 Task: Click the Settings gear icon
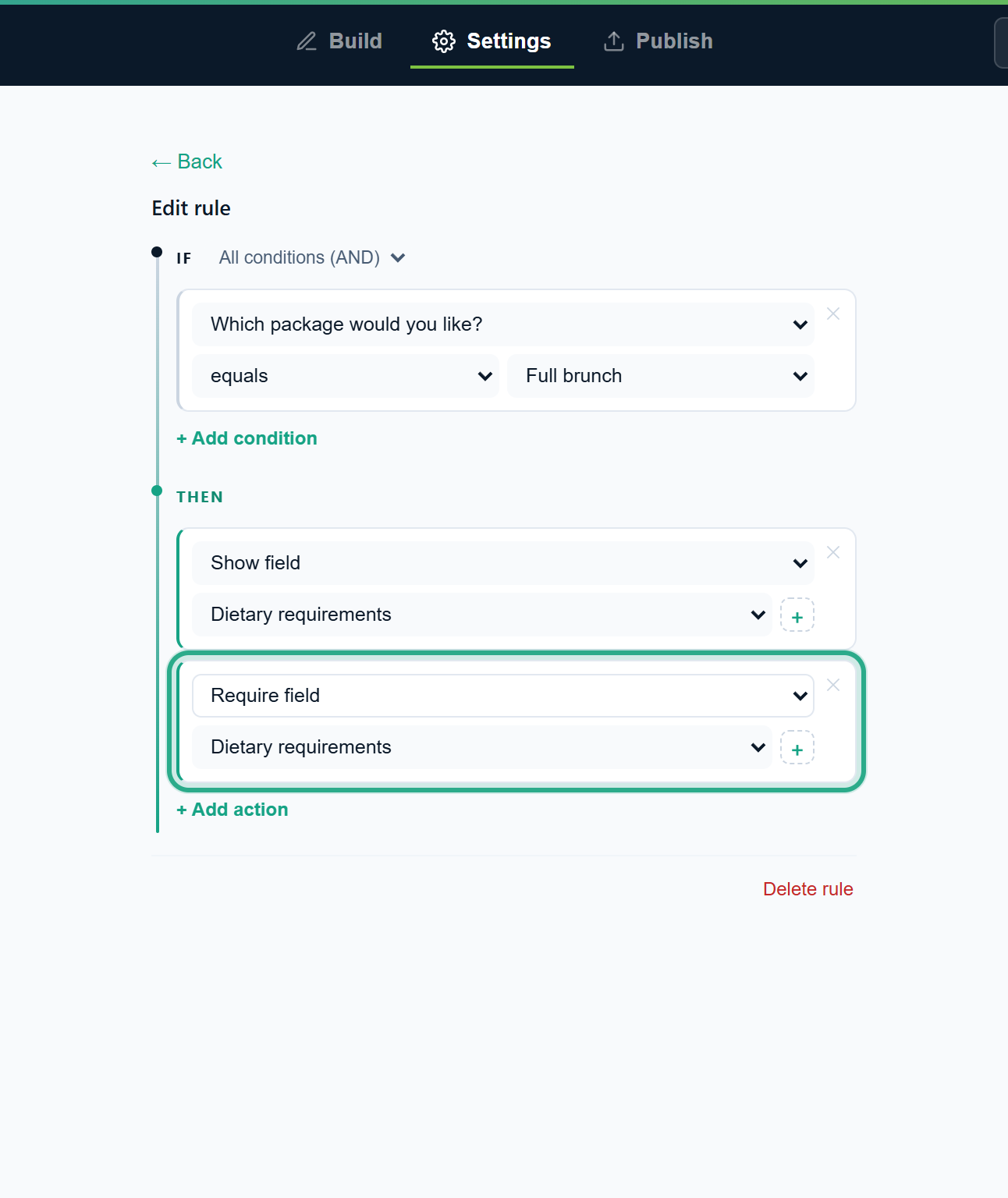444,41
